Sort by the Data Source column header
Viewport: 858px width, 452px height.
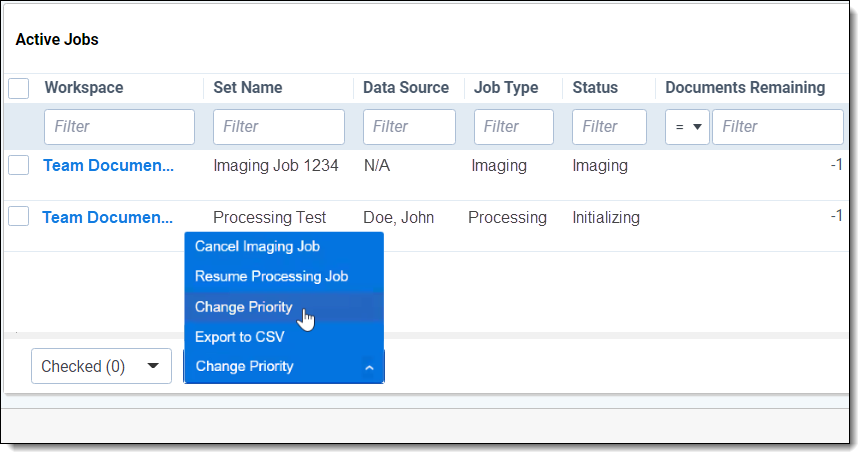(406, 88)
